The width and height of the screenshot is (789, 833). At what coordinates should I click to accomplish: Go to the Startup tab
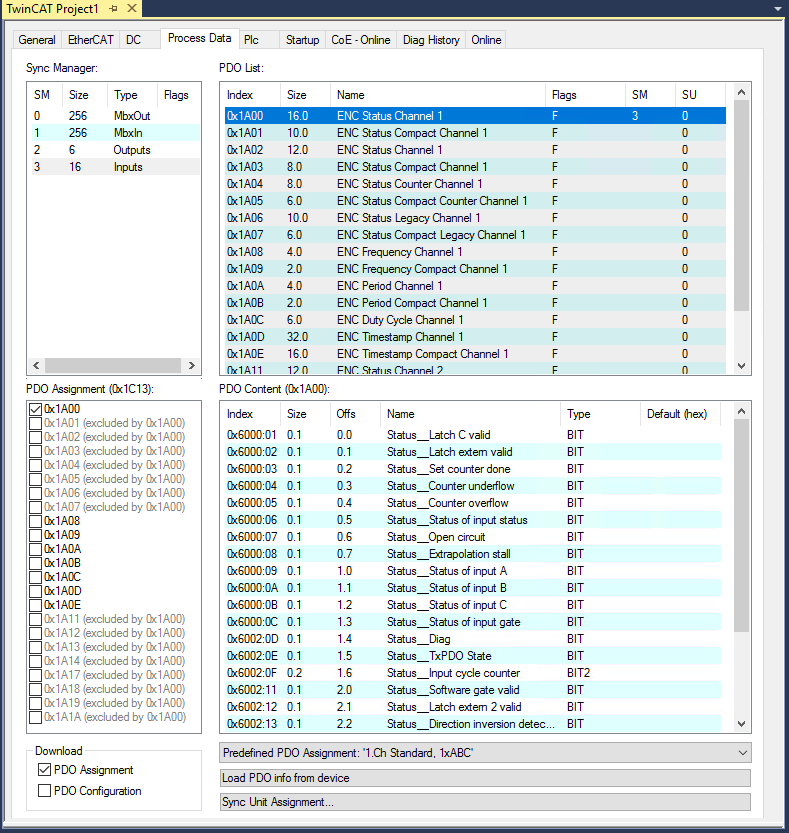click(x=302, y=40)
